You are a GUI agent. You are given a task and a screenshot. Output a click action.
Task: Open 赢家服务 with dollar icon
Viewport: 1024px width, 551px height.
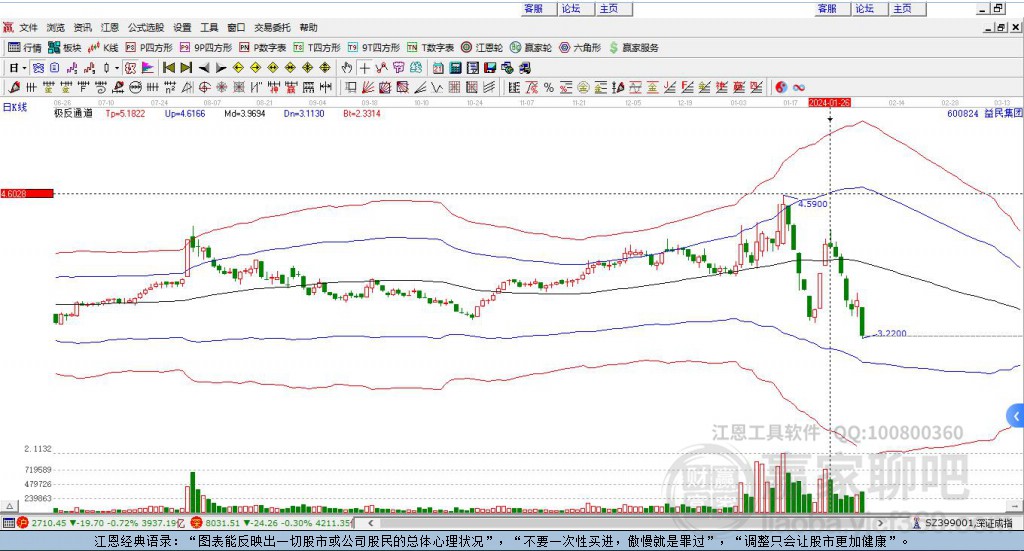point(633,48)
